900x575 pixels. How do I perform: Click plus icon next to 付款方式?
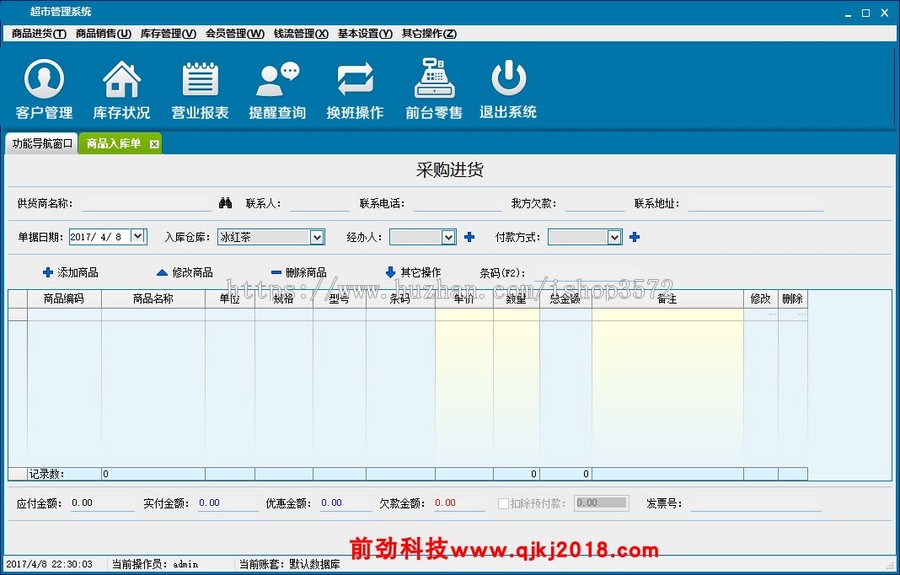pyautogui.click(x=634, y=236)
